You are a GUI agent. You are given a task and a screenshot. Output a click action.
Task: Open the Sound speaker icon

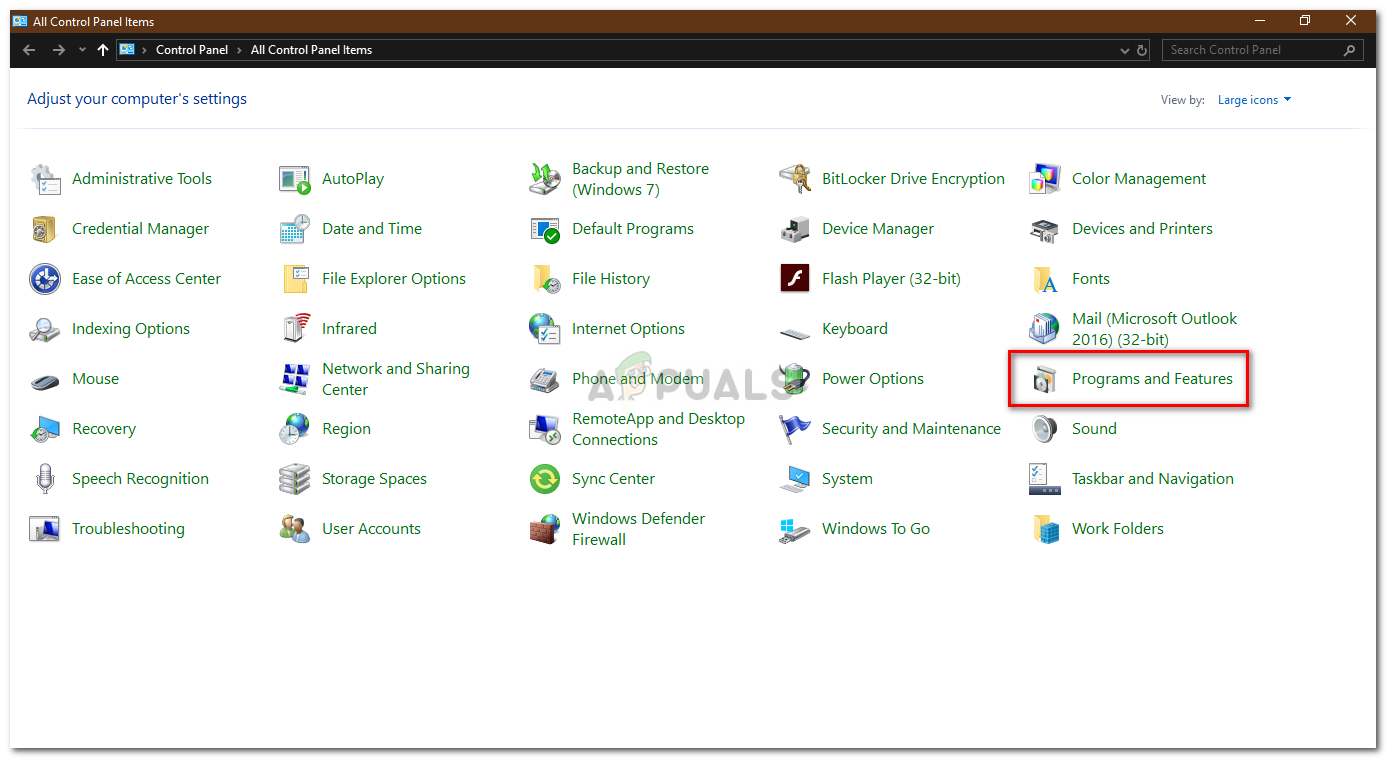click(x=1045, y=429)
